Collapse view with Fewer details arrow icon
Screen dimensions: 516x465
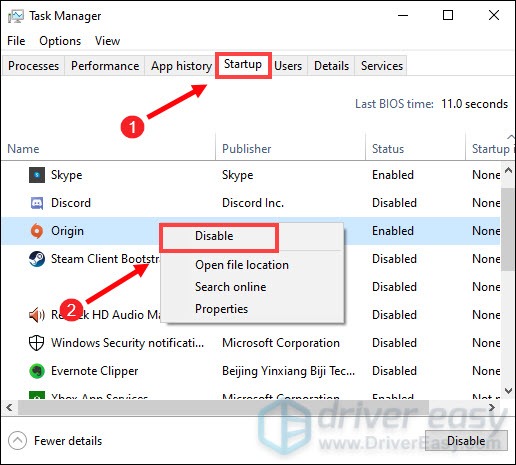pyautogui.click(x=17, y=441)
